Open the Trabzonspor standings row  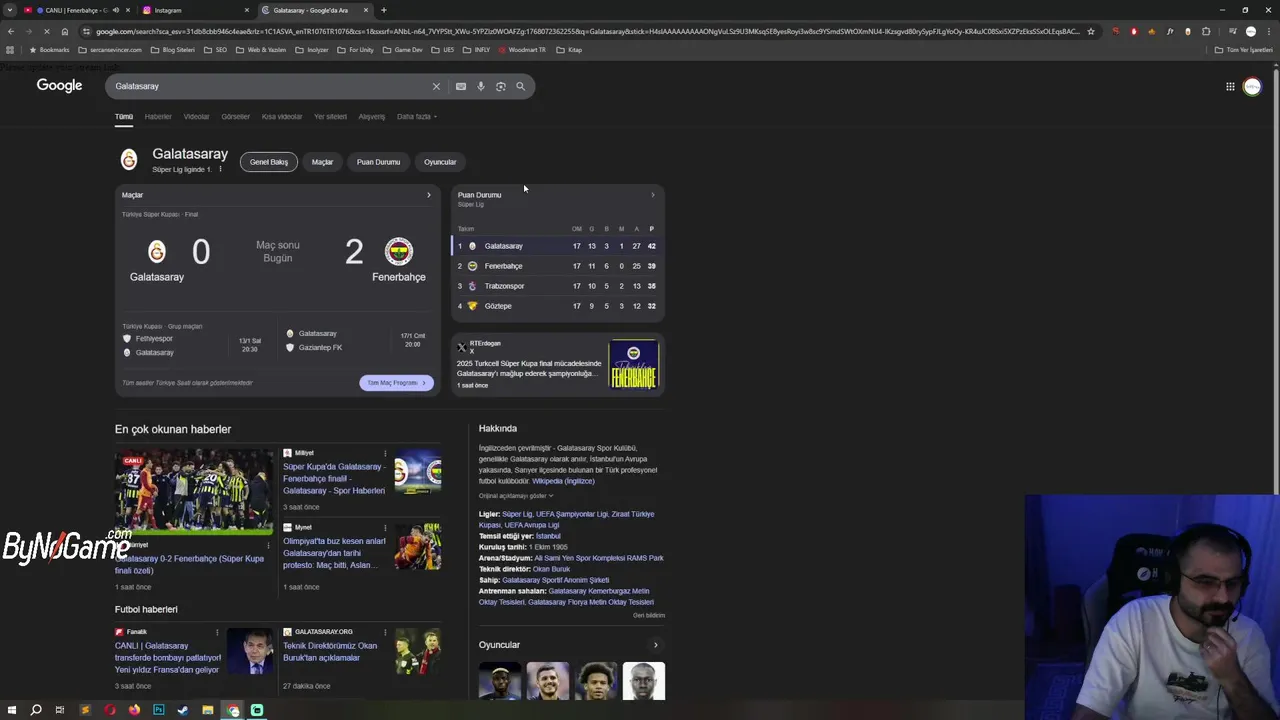(558, 286)
